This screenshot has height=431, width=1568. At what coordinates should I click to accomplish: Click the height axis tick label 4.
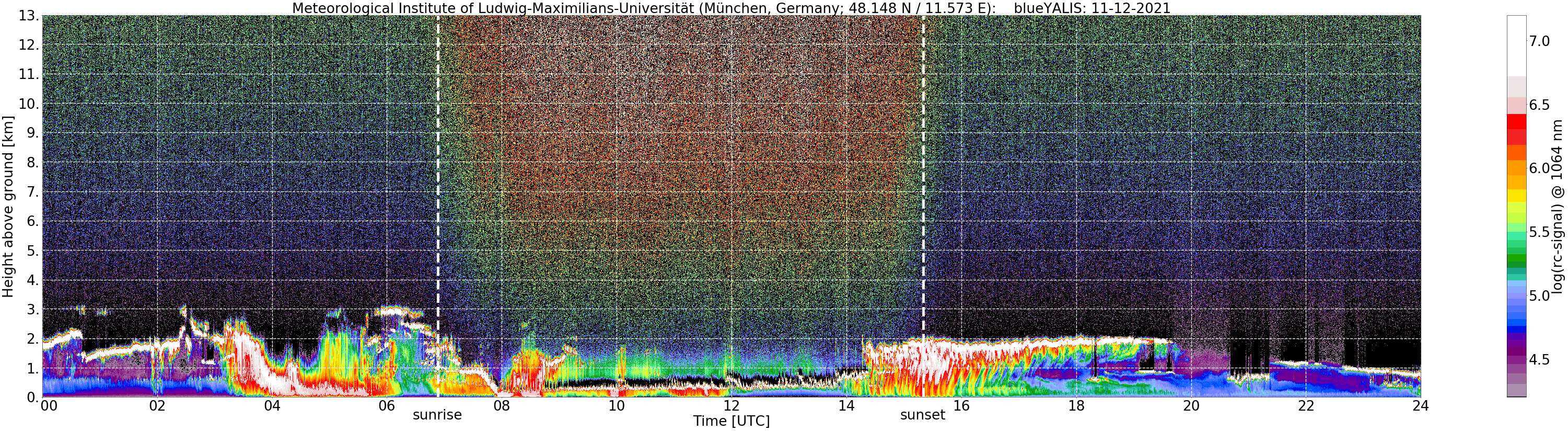[x=33, y=280]
